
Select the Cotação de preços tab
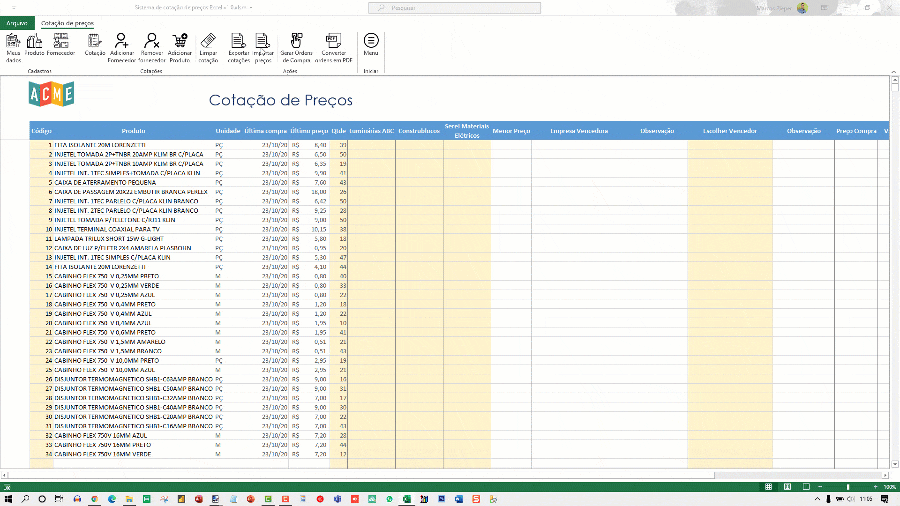[x=67, y=23]
